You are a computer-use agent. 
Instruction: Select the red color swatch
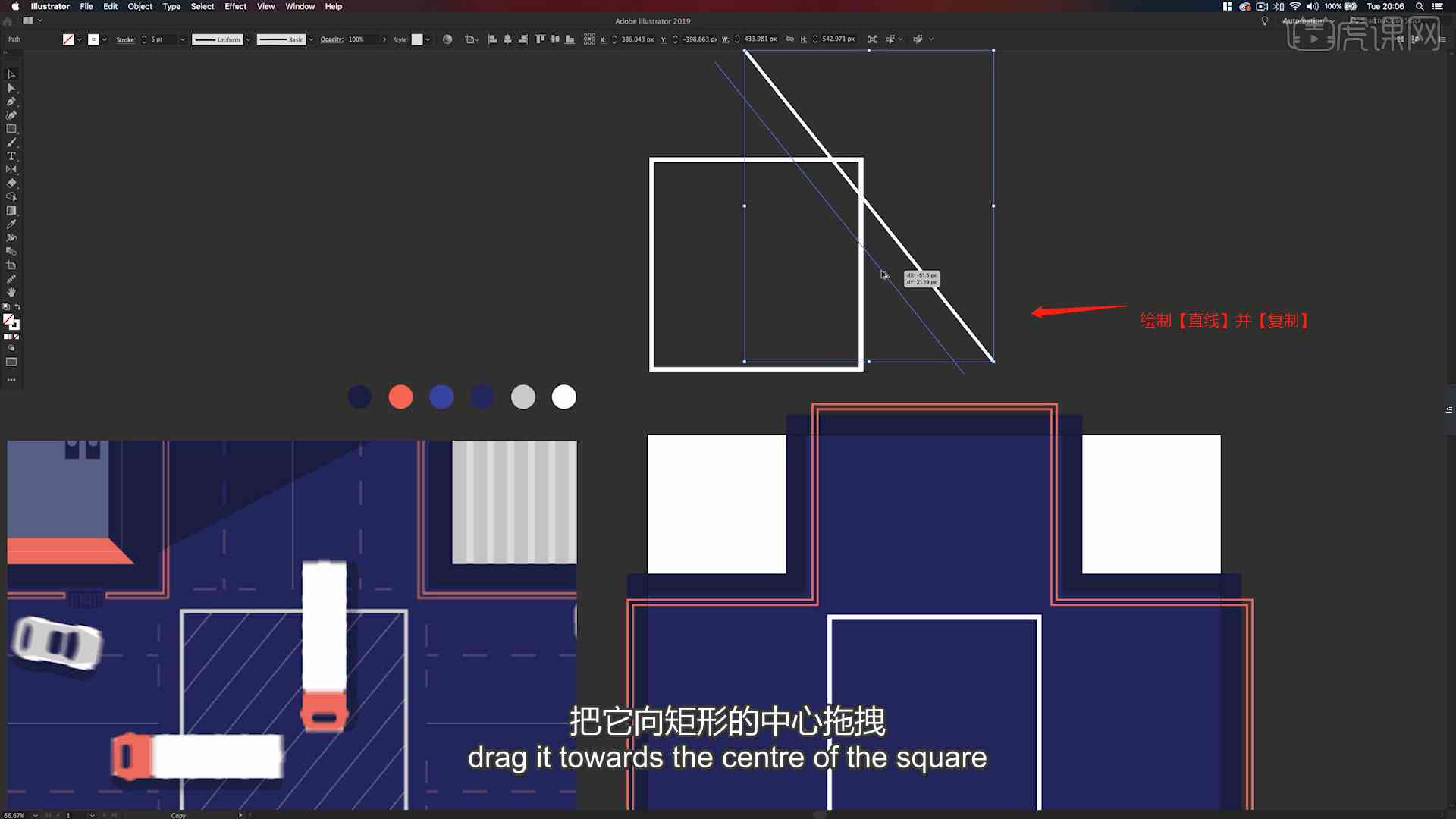click(x=400, y=397)
